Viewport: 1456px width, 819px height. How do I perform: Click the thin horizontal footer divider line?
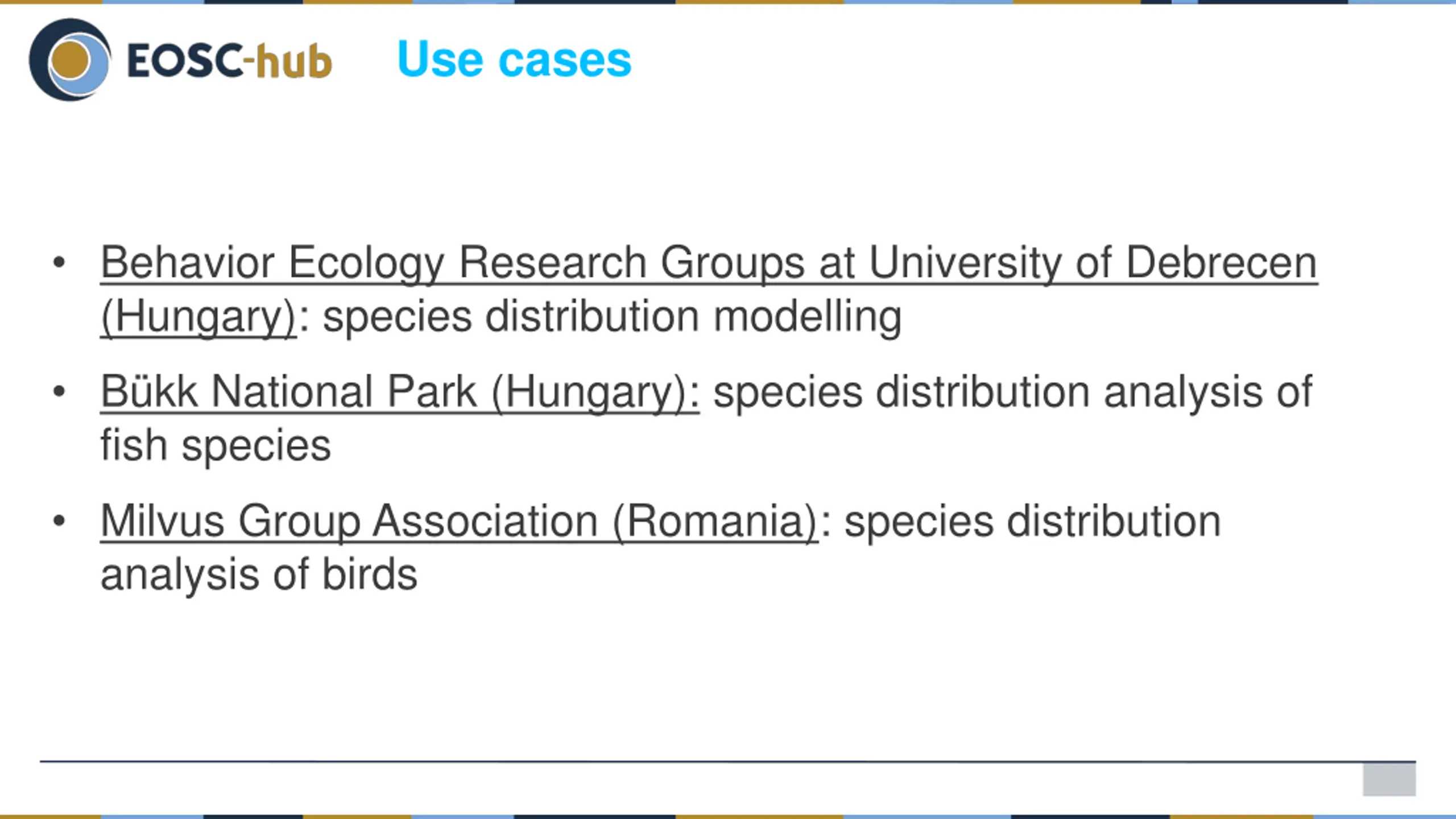pos(727,761)
